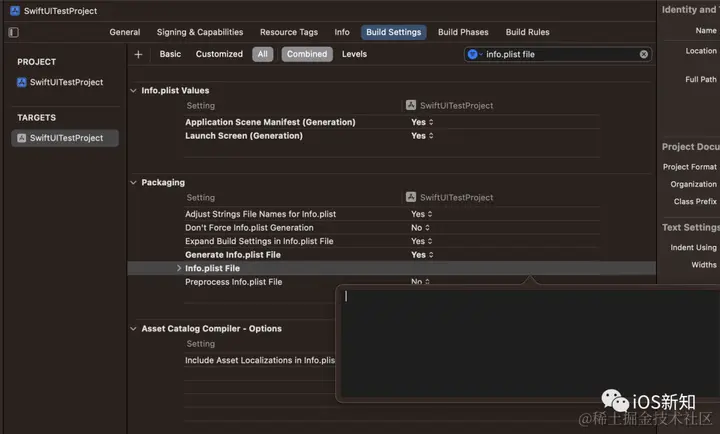Select Combined view mode
The width and height of the screenshot is (720, 434).
[307, 54]
